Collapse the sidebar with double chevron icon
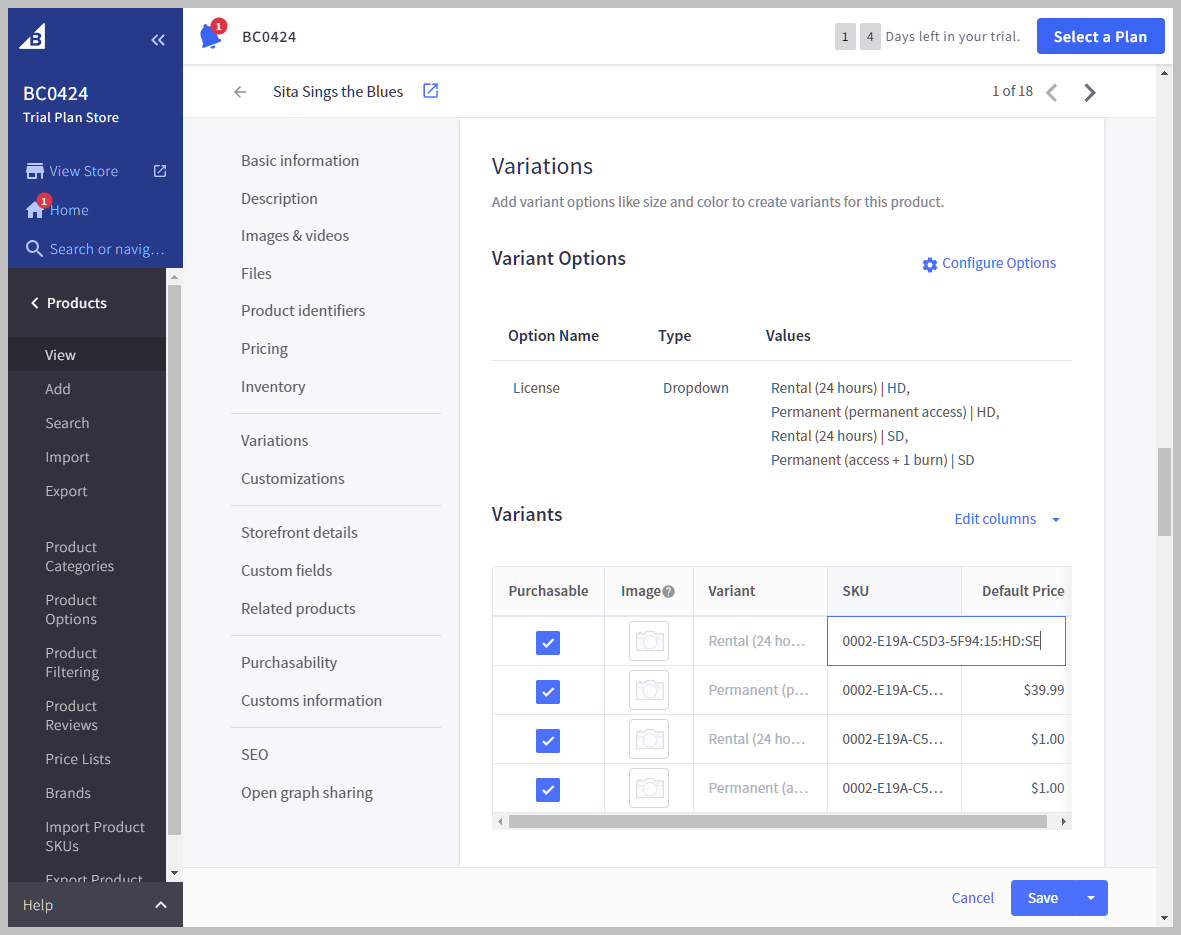 click(158, 40)
